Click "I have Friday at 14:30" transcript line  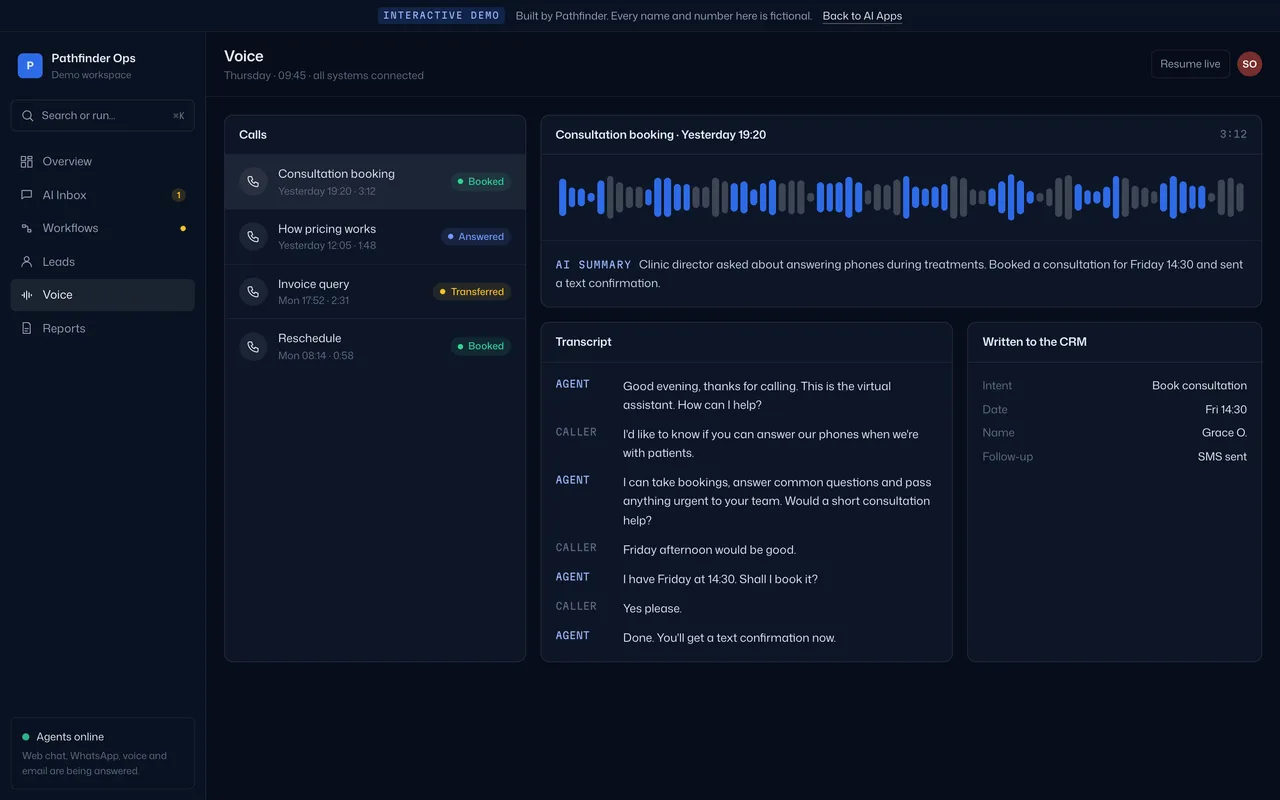tap(720, 579)
